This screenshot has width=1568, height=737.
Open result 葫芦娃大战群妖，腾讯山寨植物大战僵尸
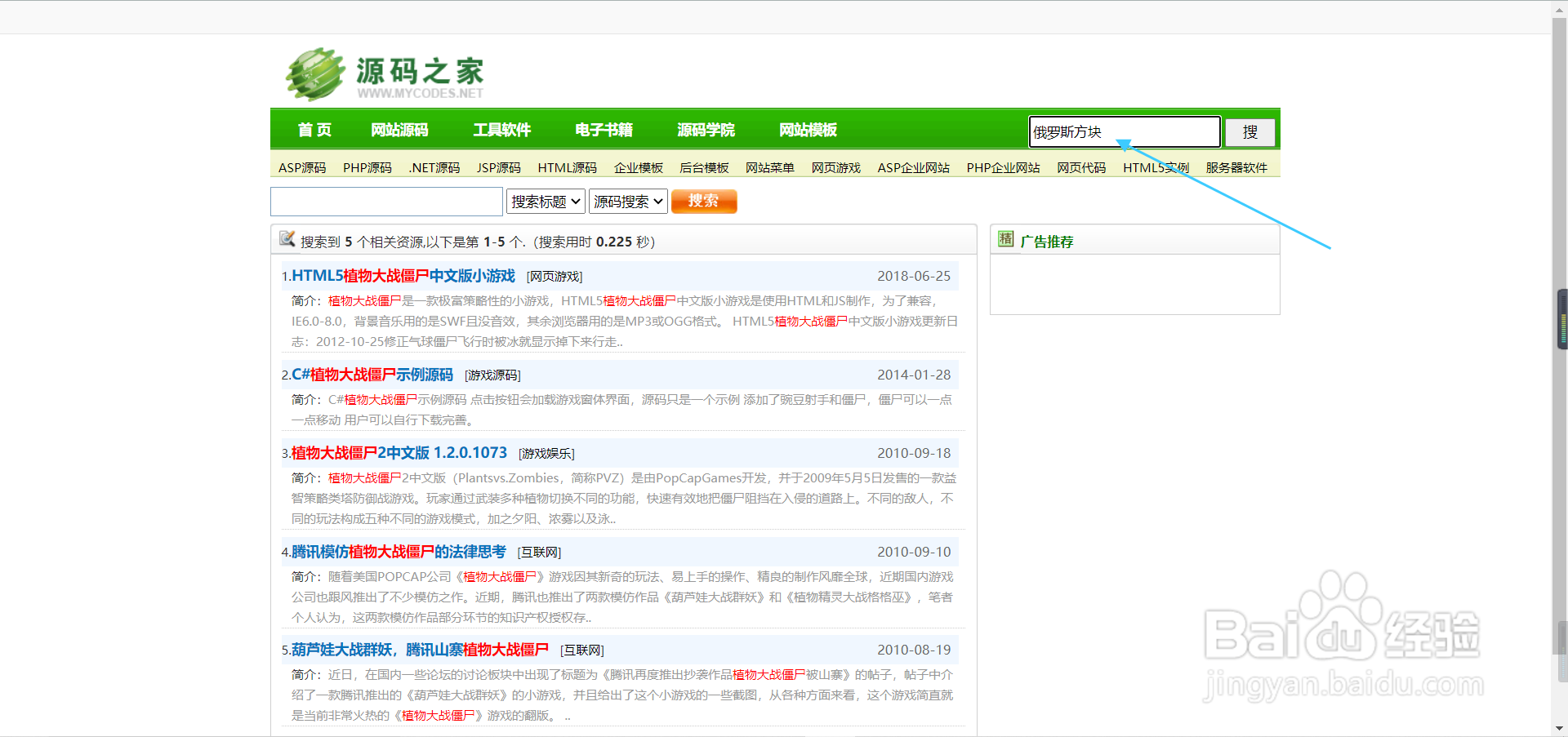[420, 650]
